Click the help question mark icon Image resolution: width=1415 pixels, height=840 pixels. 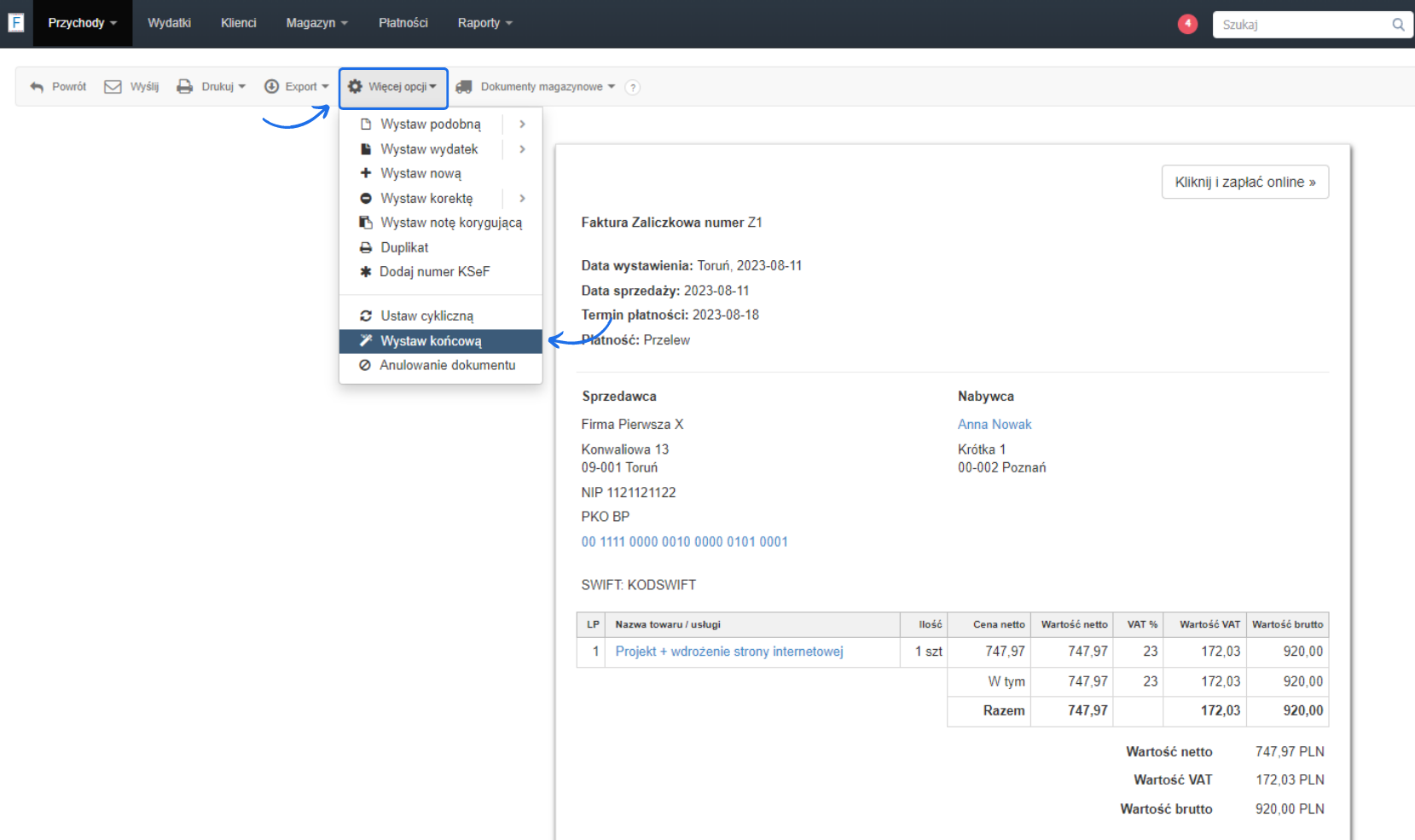tap(632, 87)
